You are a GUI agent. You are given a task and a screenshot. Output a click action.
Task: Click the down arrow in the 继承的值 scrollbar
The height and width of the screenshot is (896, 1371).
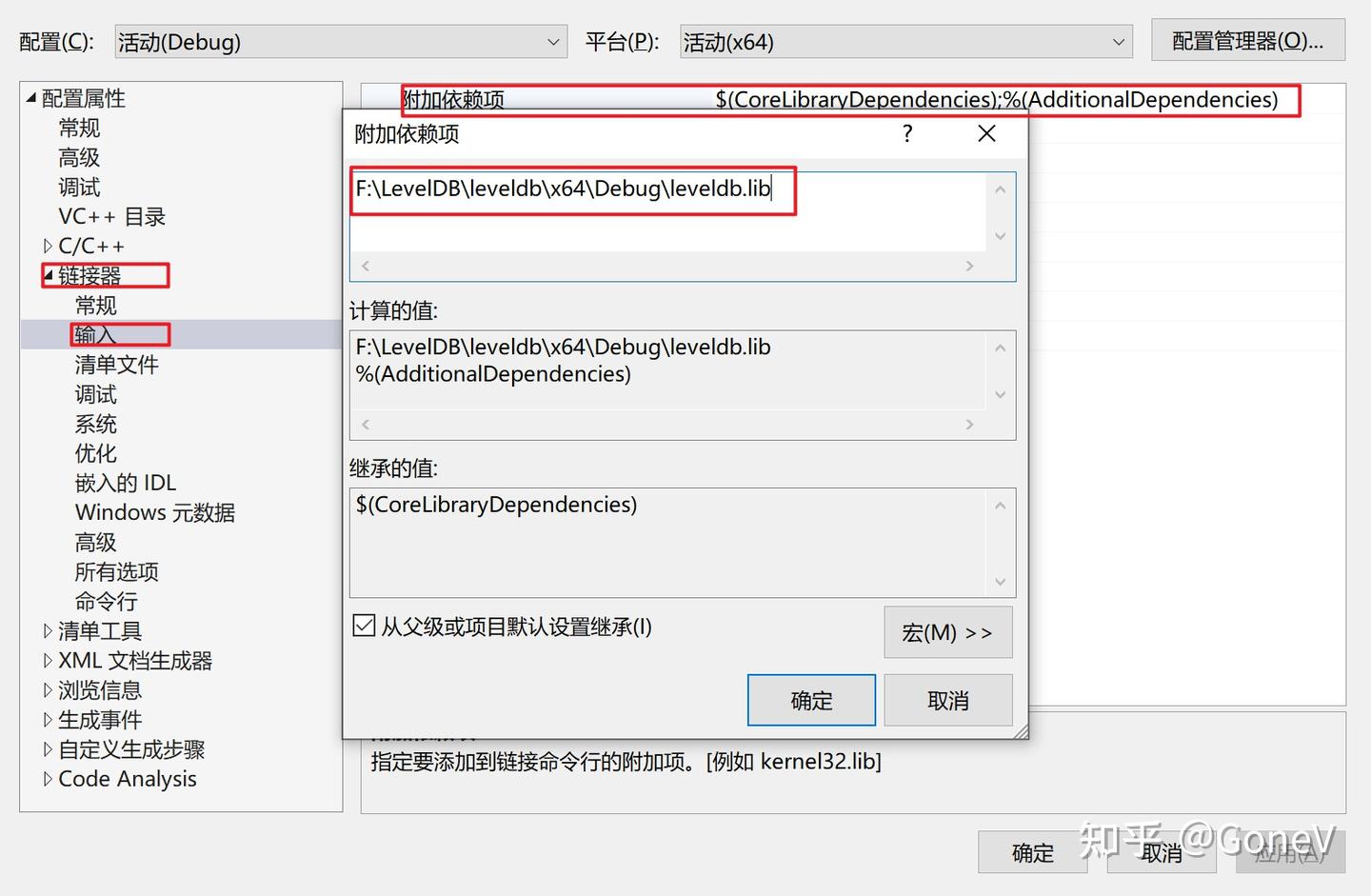1000,581
